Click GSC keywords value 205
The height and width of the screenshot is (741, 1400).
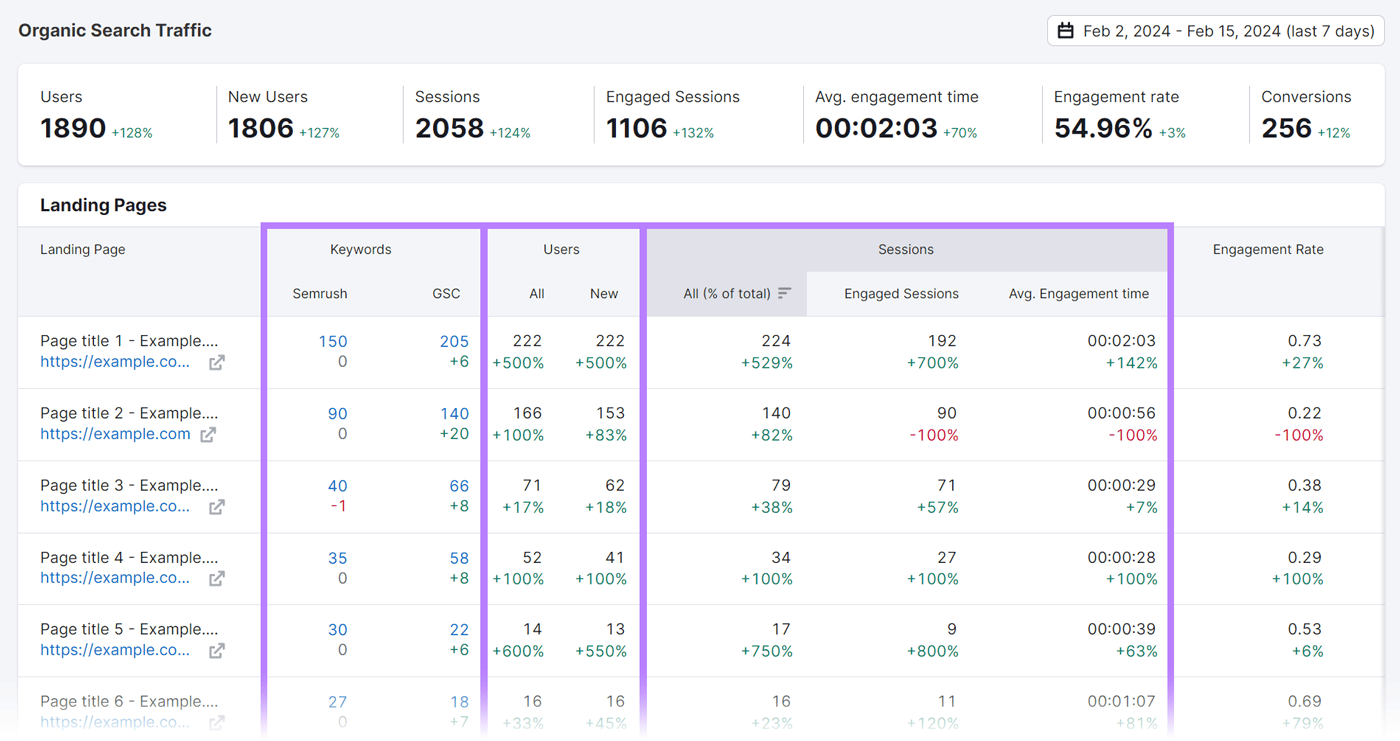click(x=454, y=341)
